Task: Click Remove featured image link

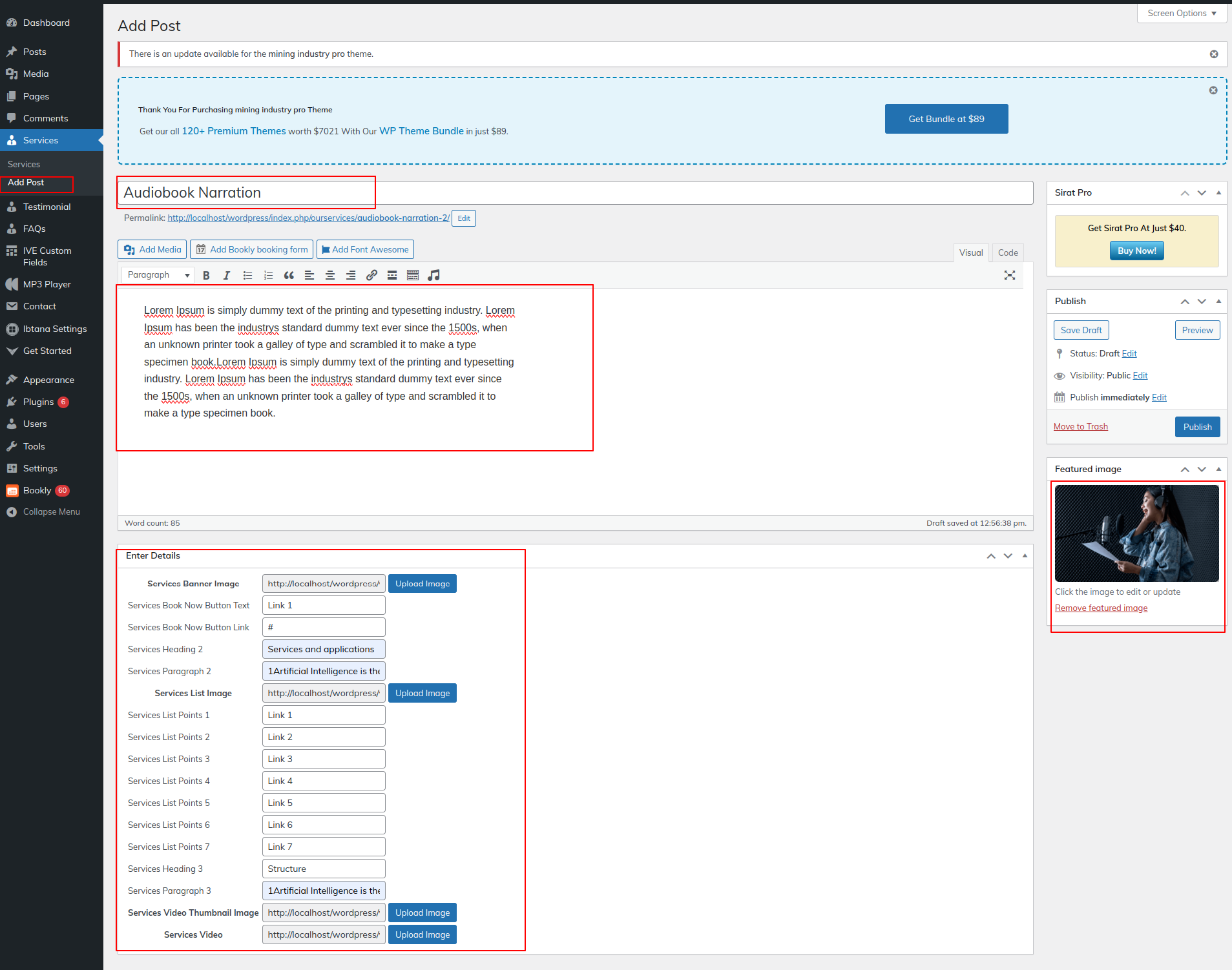Action: [1101, 608]
